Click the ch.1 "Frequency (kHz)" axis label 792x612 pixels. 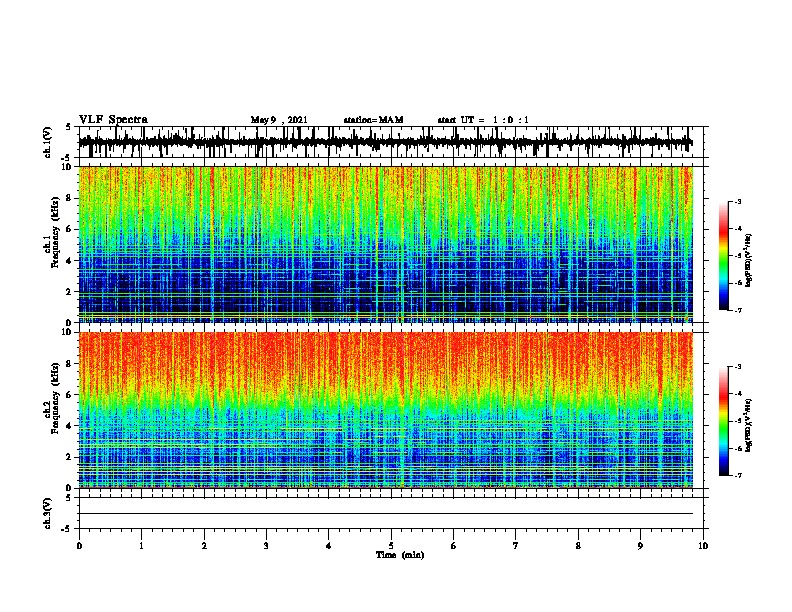pyautogui.click(x=55, y=233)
